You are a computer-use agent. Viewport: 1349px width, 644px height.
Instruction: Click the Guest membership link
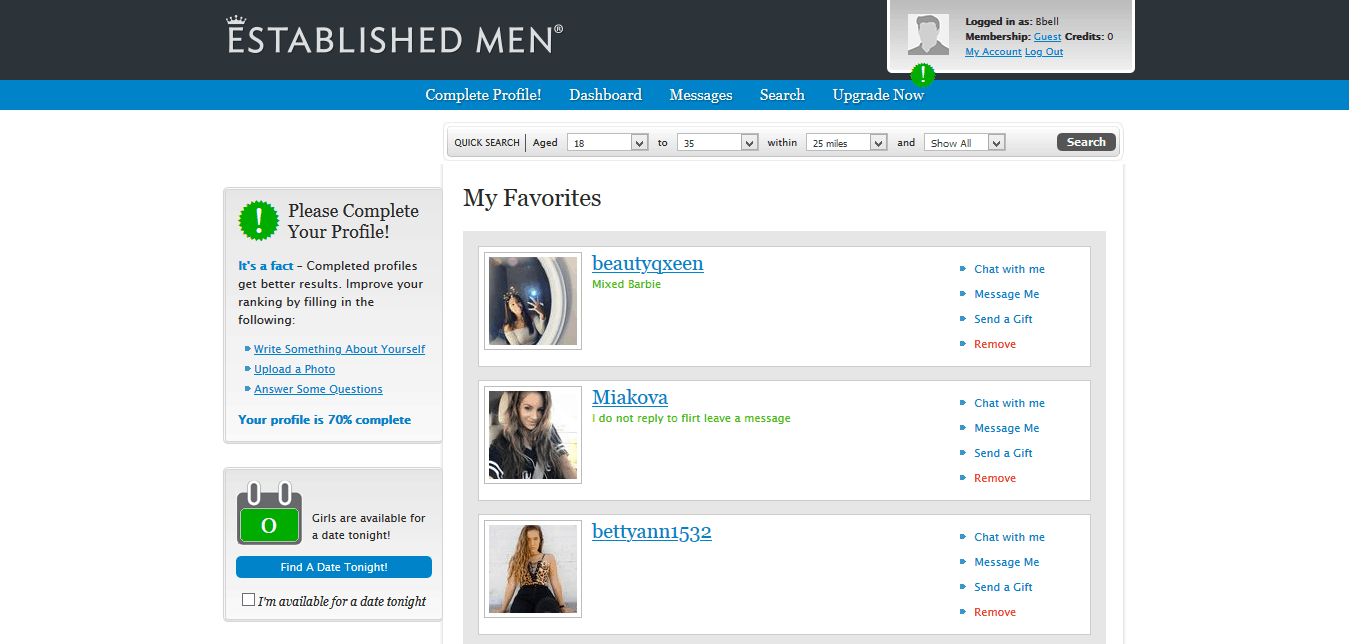[1047, 37]
